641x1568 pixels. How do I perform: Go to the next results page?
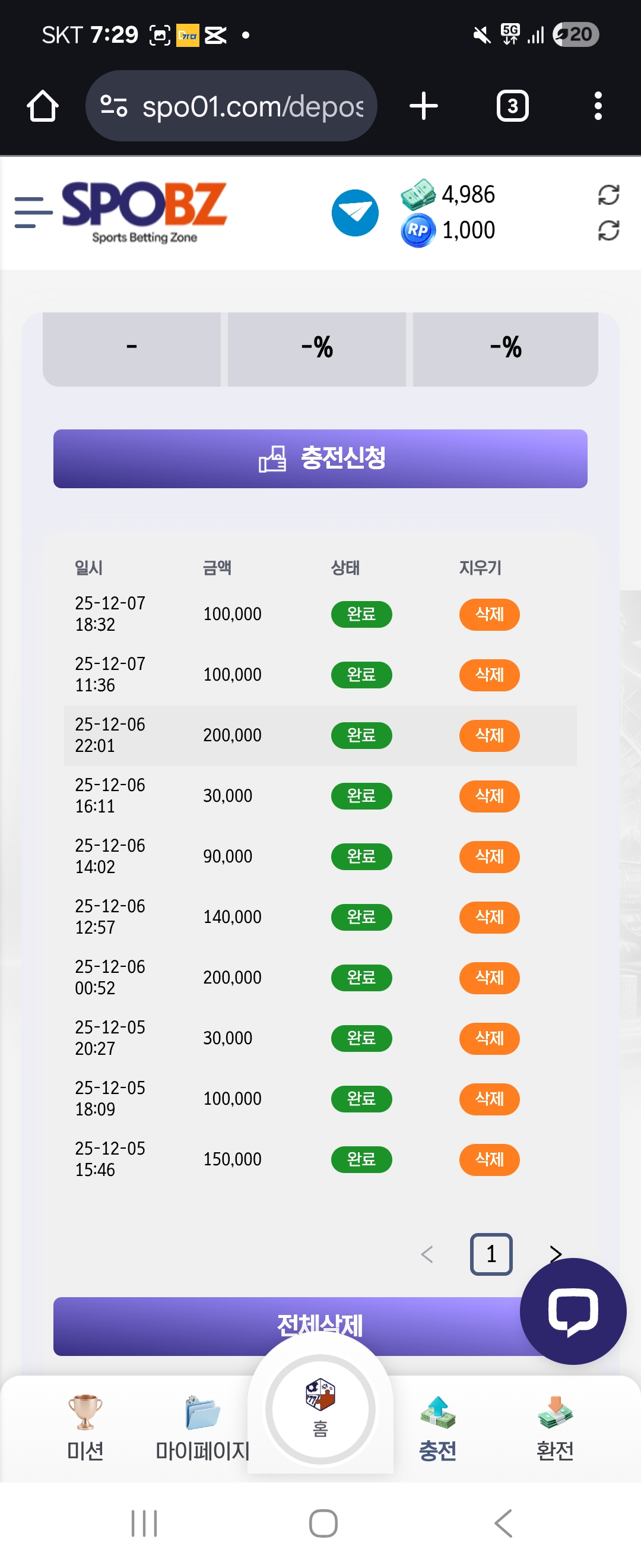[556, 1253]
